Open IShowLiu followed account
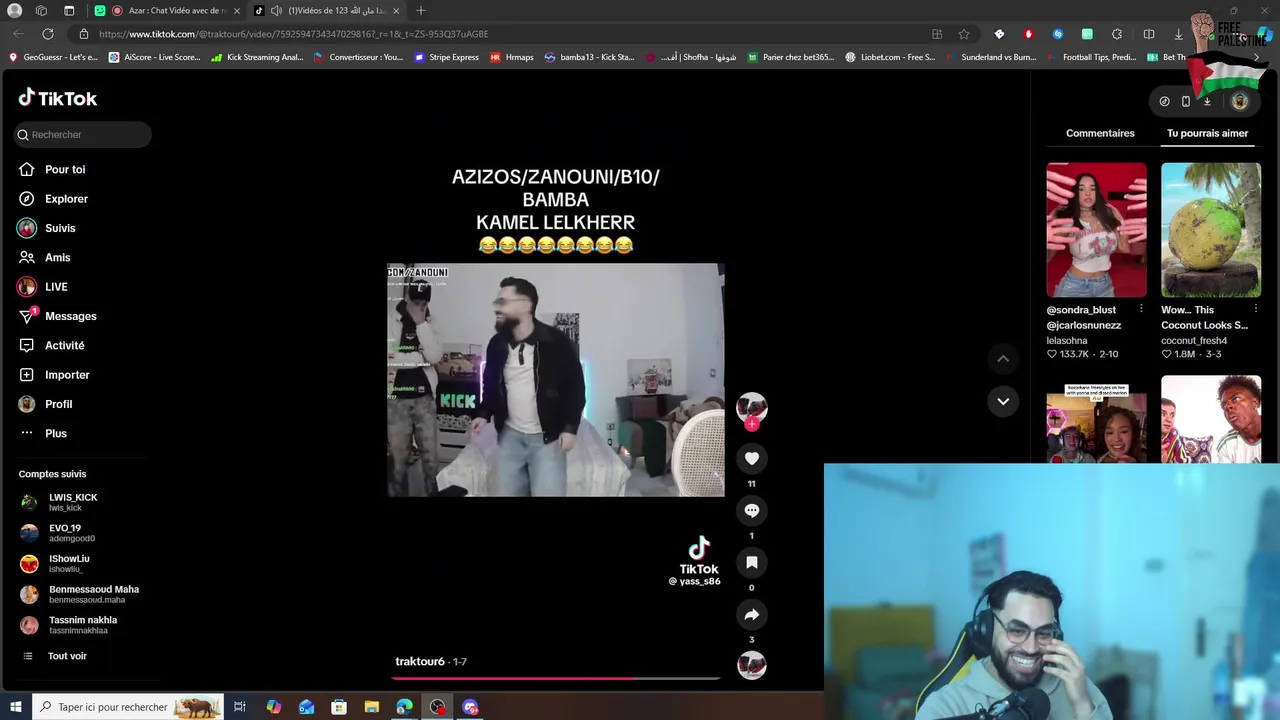The height and width of the screenshot is (720, 1280). coord(55,563)
